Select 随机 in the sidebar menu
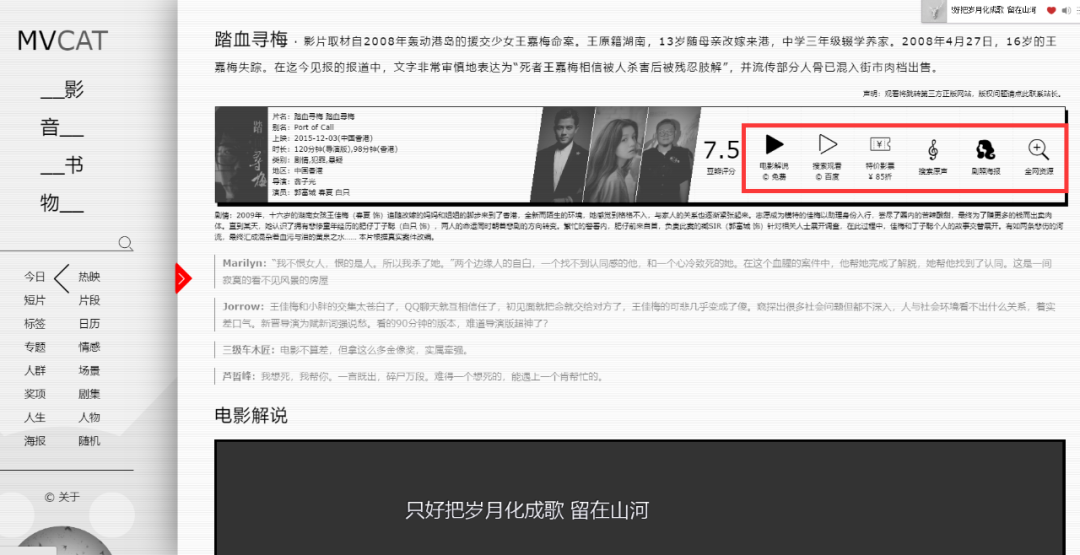 (x=89, y=441)
